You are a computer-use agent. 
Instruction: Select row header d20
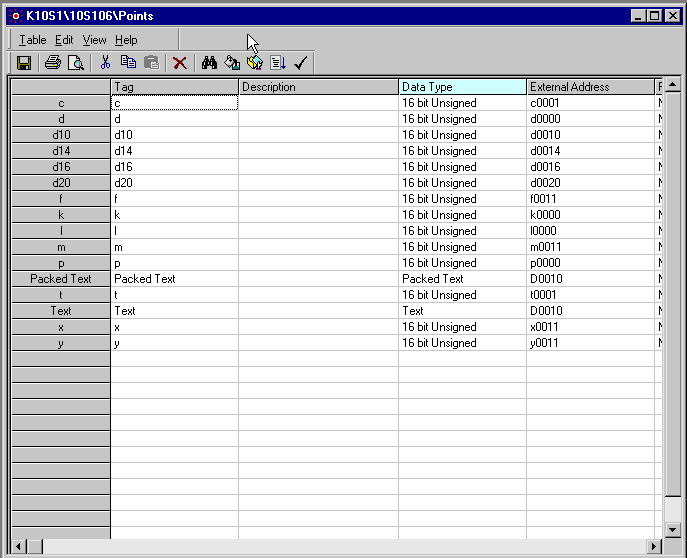pyautogui.click(x=61, y=183)
